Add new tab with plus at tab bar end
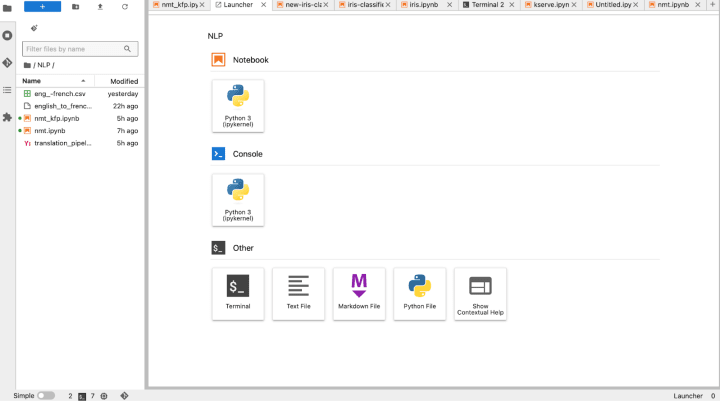This screenshot has width=720, height=401. coord(713,5)
